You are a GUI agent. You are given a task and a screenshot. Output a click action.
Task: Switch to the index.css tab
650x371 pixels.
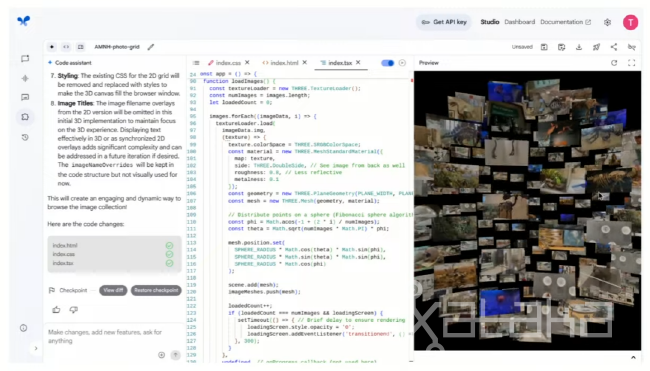click(228, 63)
